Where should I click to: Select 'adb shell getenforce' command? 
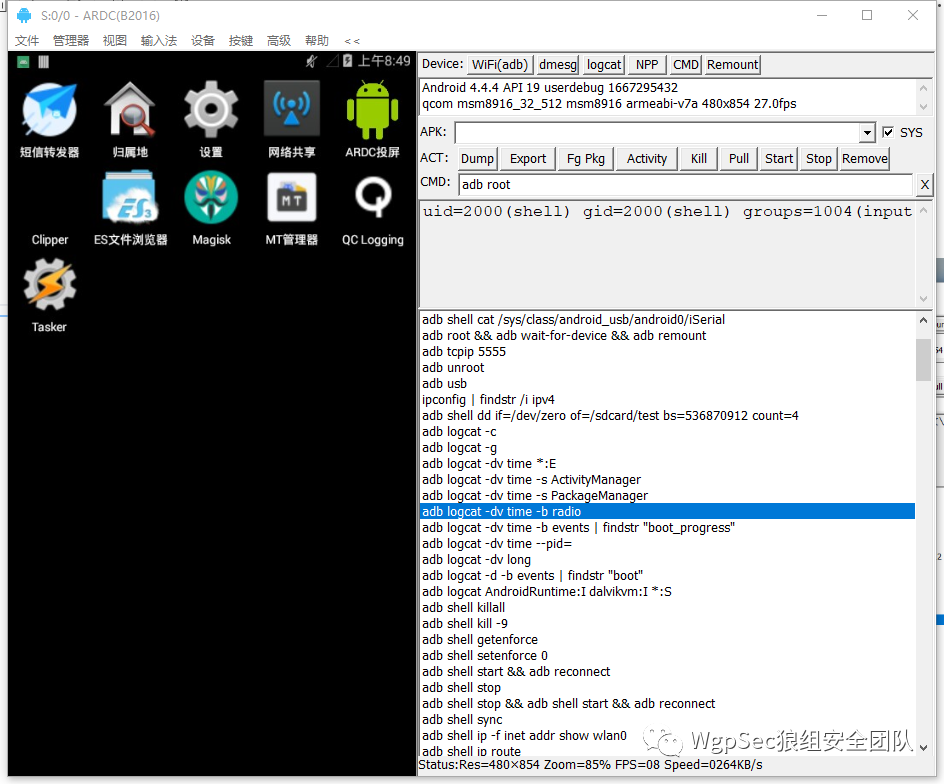click(x=667, y=639)
